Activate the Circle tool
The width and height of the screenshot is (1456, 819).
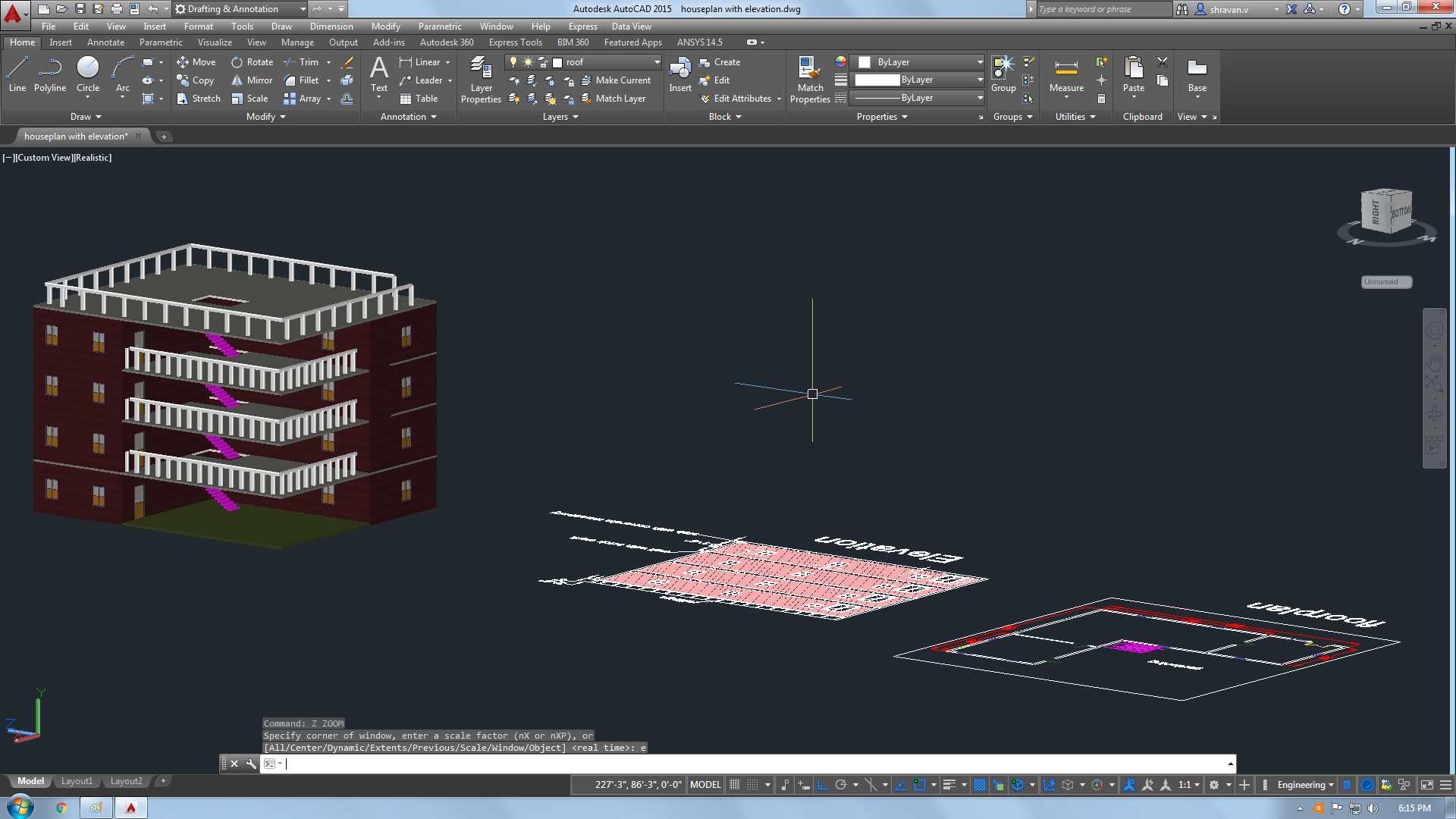(x=88, y=75)
